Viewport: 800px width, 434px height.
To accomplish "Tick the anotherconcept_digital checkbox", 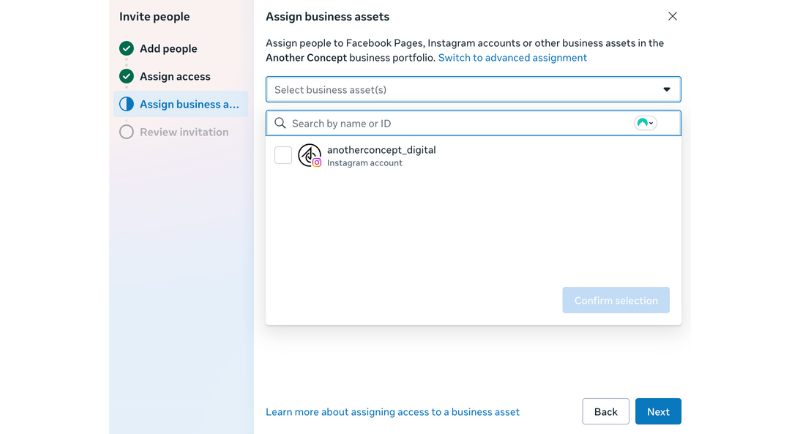I will (x=283, y=155).
